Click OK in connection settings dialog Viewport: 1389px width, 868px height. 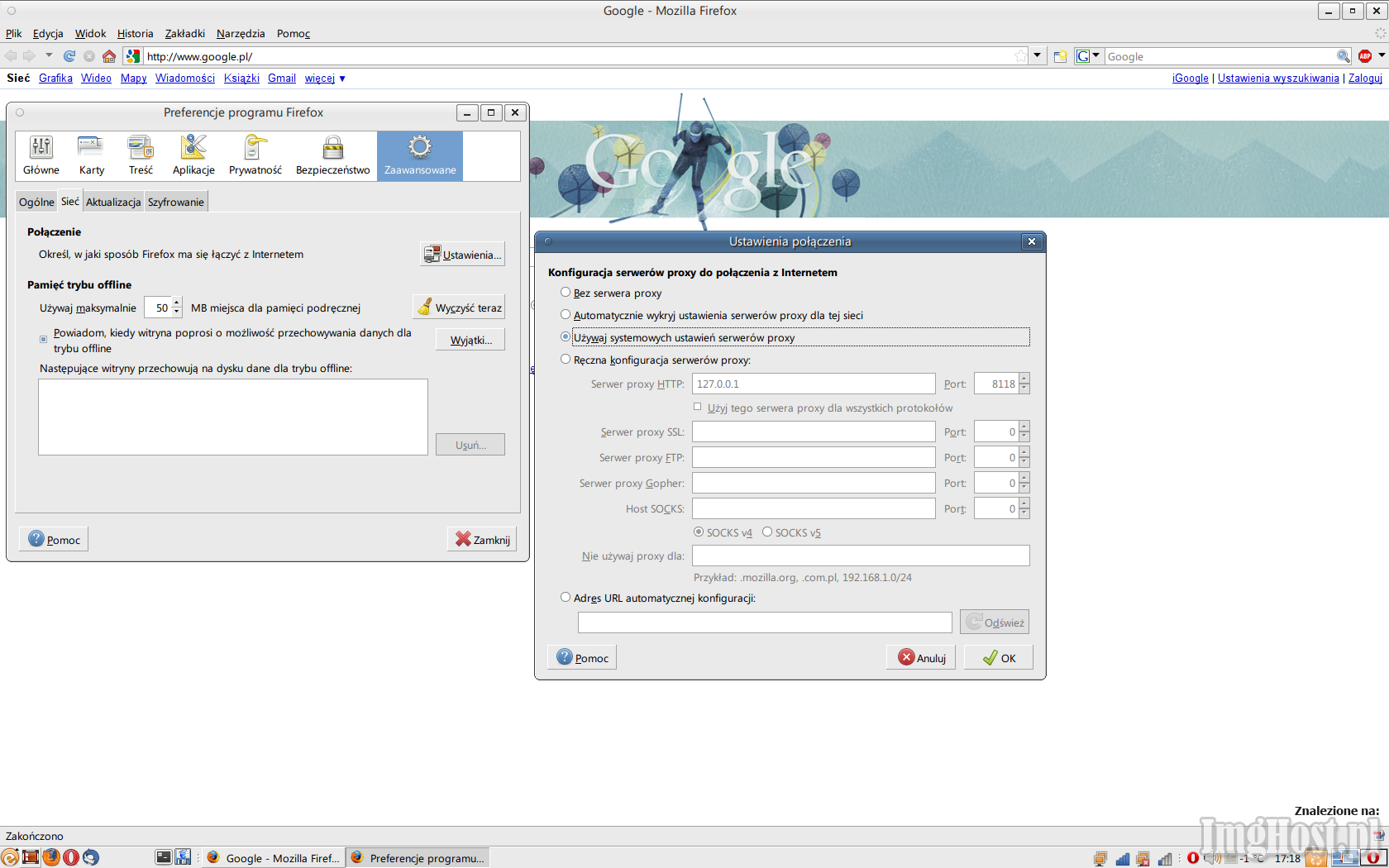click(x=999, y=658)
